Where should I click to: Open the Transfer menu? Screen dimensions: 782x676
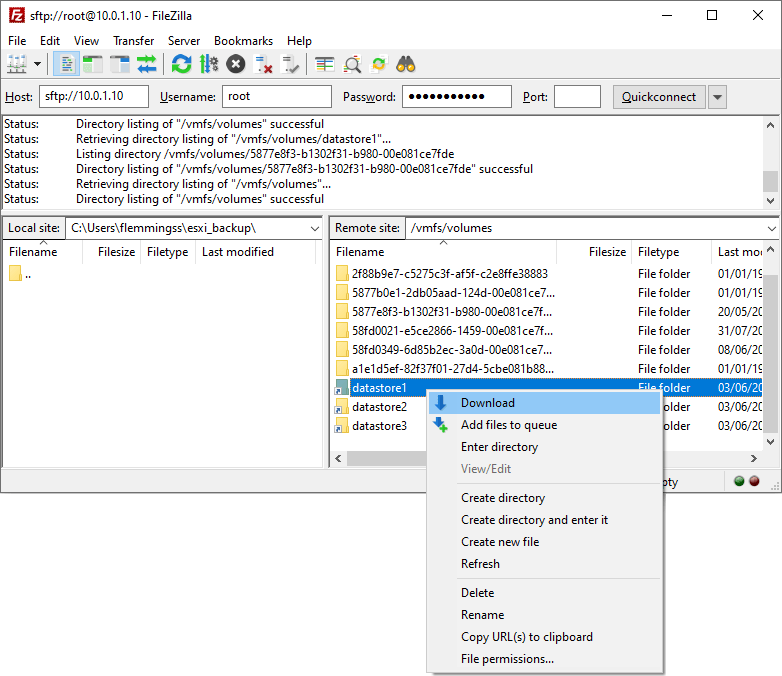coord(133,41)
